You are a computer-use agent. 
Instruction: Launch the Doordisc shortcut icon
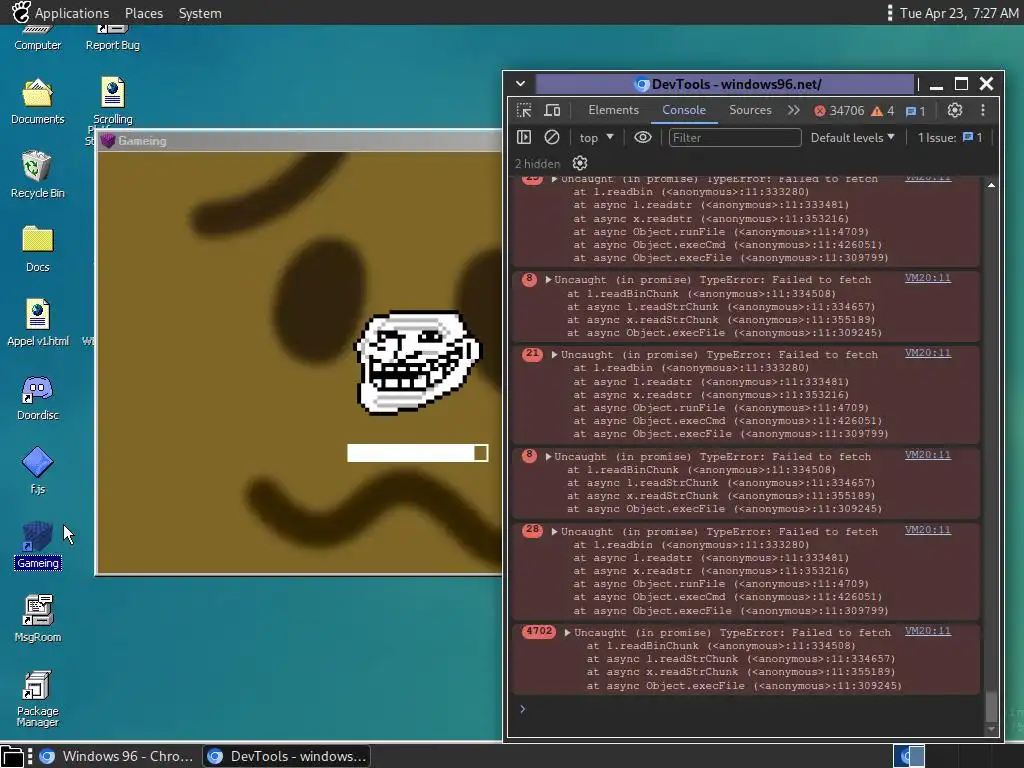pyautogui.click(x=37, y=397)
